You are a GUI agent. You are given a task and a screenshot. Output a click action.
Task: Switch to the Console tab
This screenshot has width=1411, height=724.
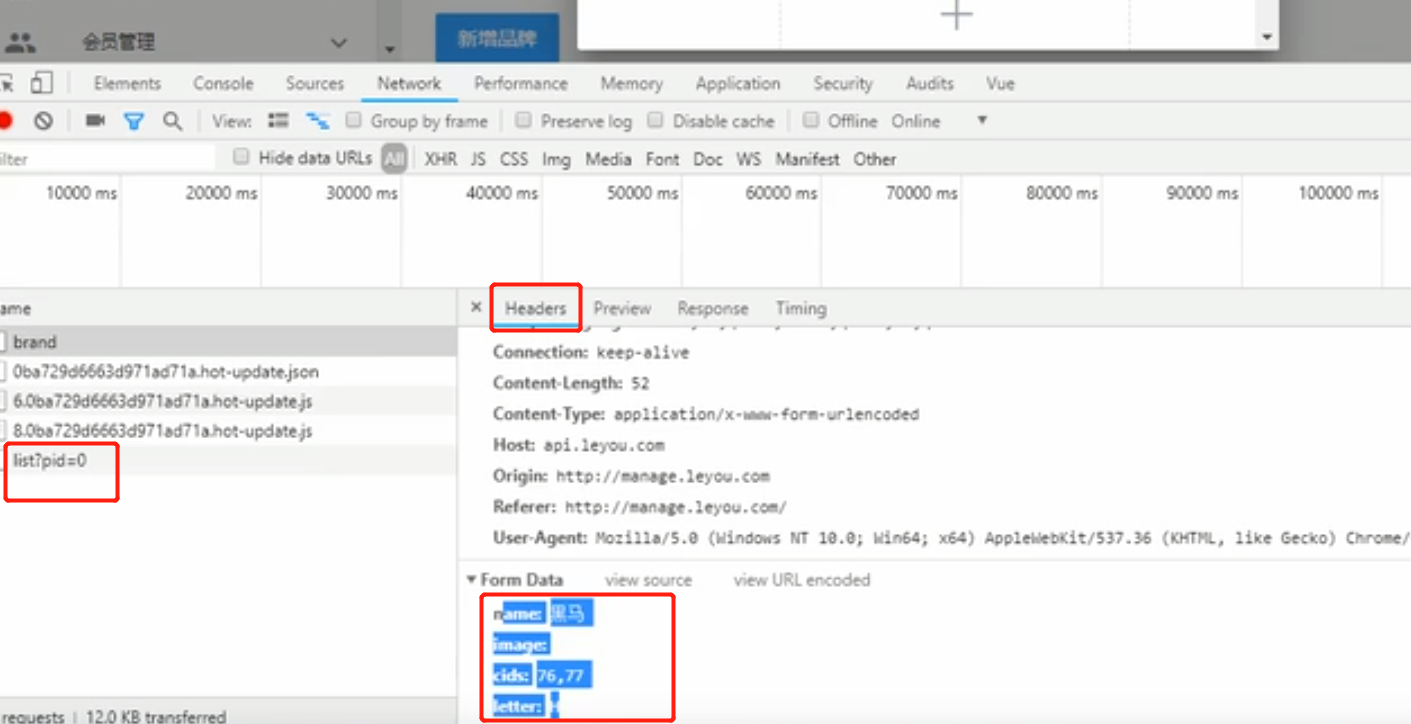[223, 84]
